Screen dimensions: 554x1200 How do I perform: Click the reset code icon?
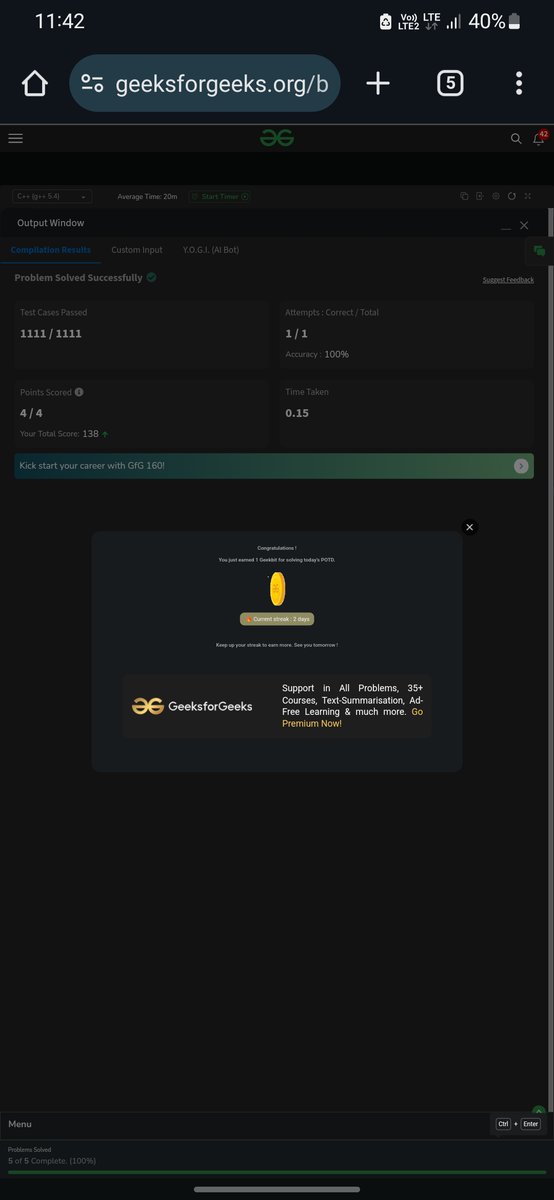pos(512,196)
